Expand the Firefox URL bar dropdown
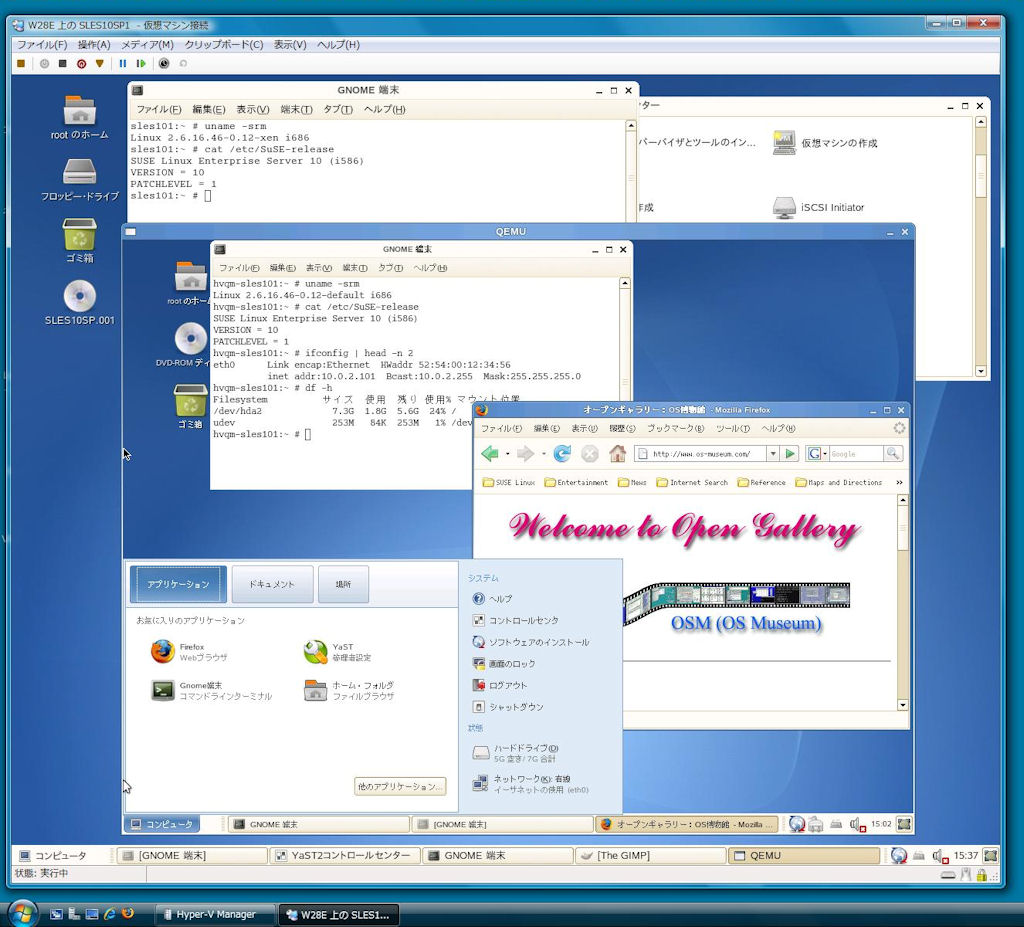This screenshot has width=1024, height=927. click(x=773, y=453)
